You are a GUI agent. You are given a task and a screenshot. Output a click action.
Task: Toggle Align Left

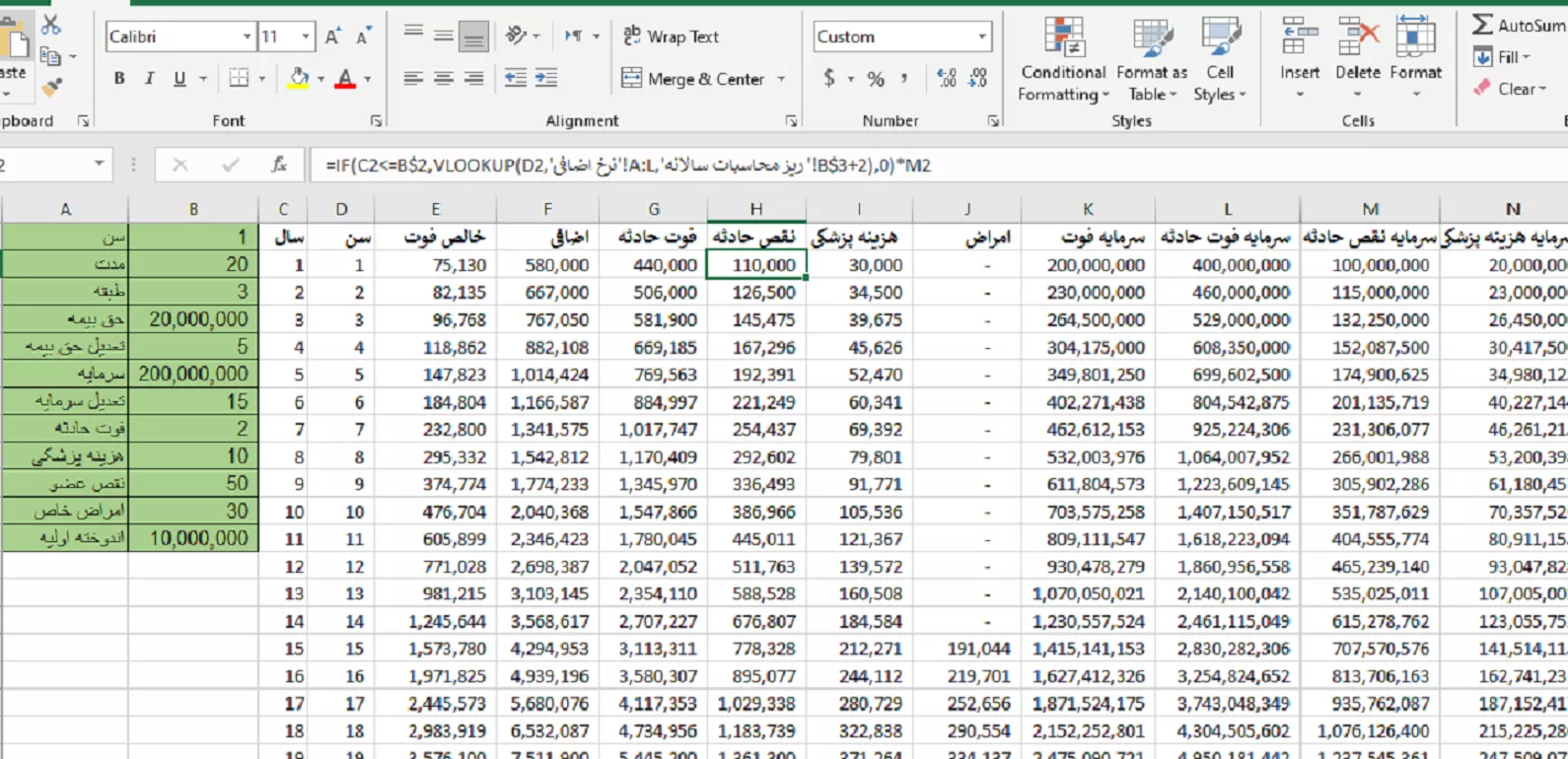[413, 78]
